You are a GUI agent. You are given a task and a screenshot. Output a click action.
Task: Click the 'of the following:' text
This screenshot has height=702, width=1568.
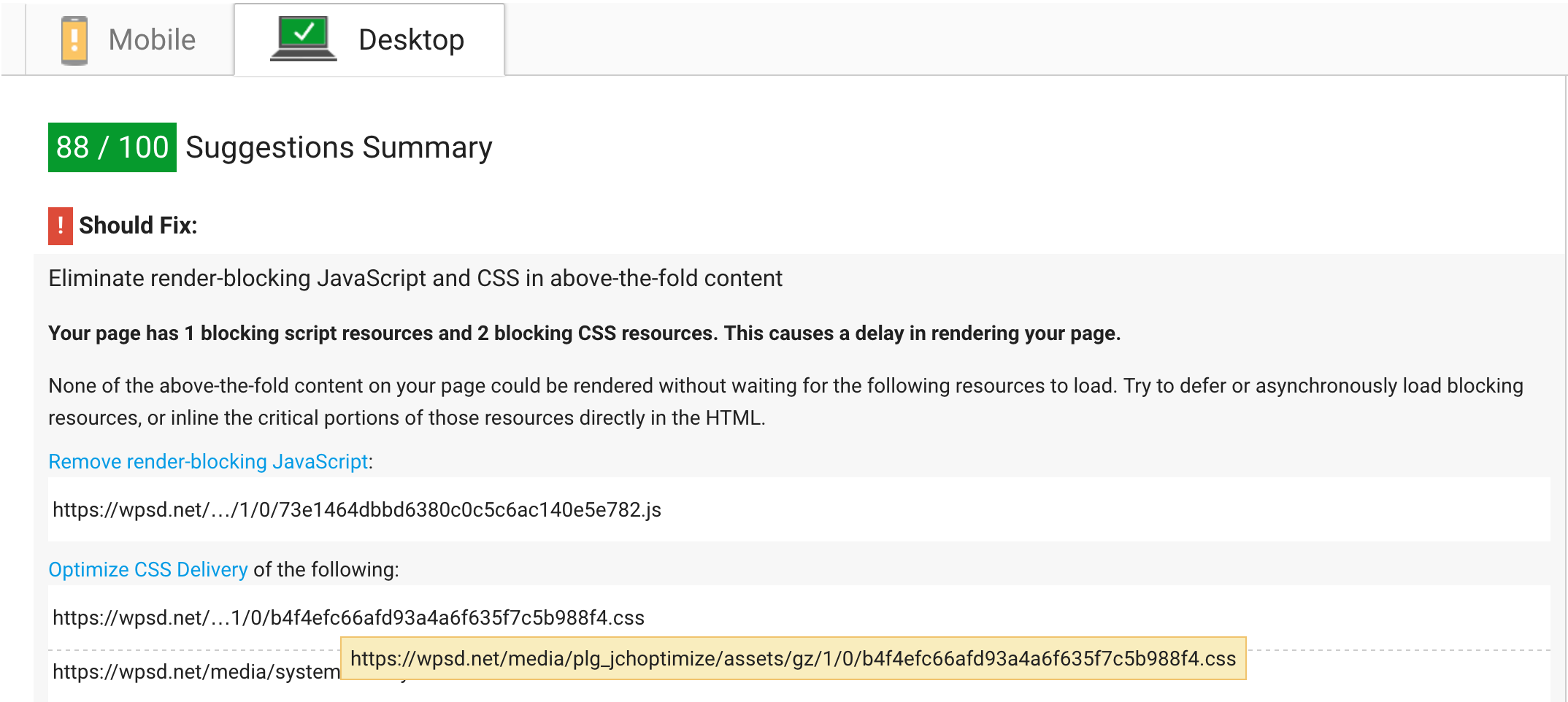click(326, 570)
